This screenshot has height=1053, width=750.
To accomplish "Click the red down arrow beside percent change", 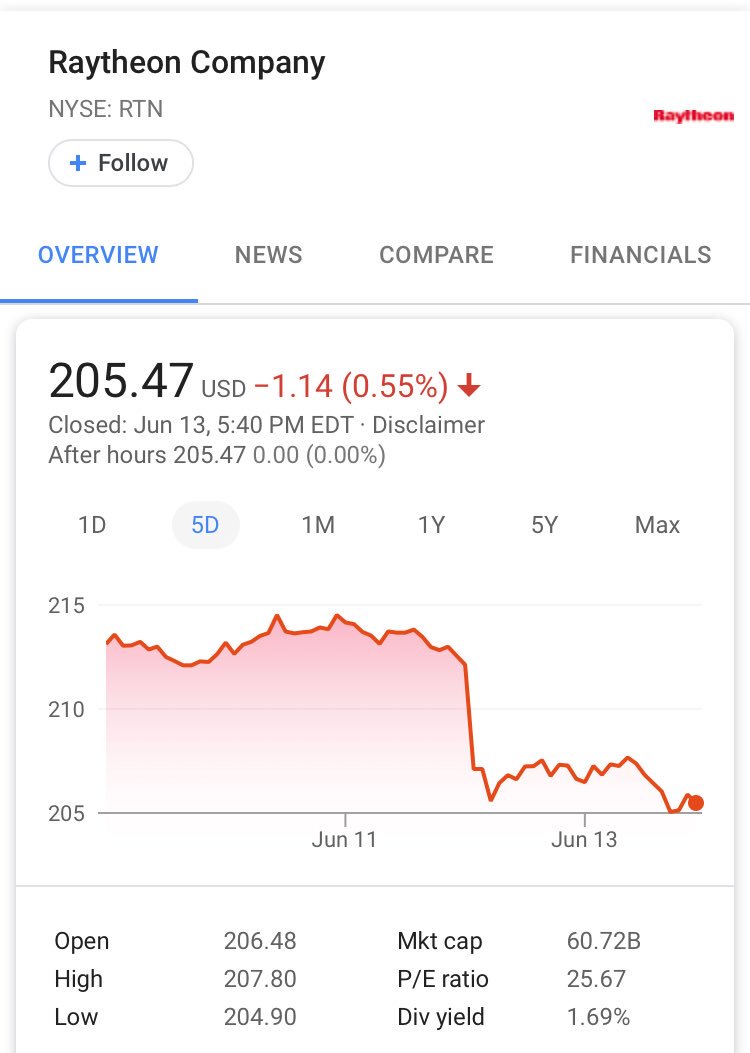I will point(469,385).
